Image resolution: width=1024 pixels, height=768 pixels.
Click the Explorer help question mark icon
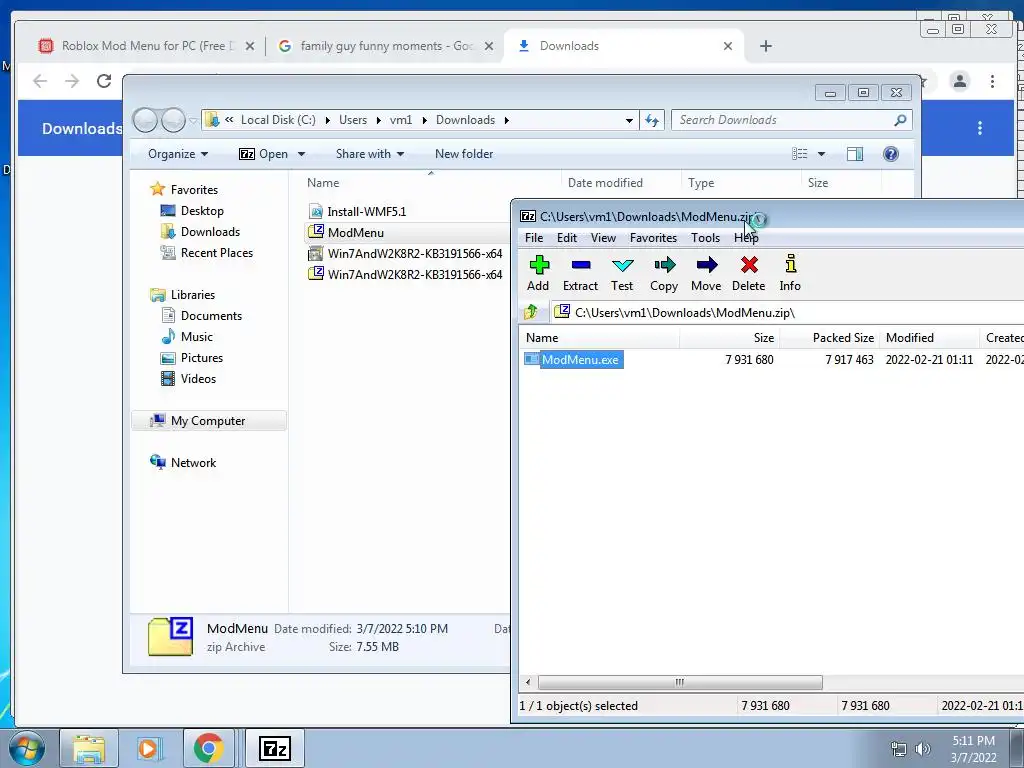891,154
